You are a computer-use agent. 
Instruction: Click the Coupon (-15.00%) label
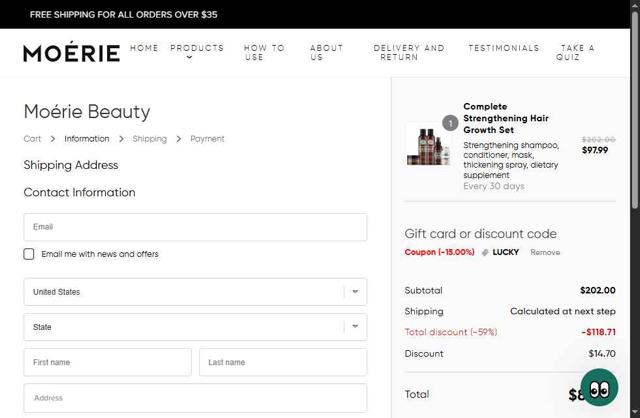[x=439, y=252]
